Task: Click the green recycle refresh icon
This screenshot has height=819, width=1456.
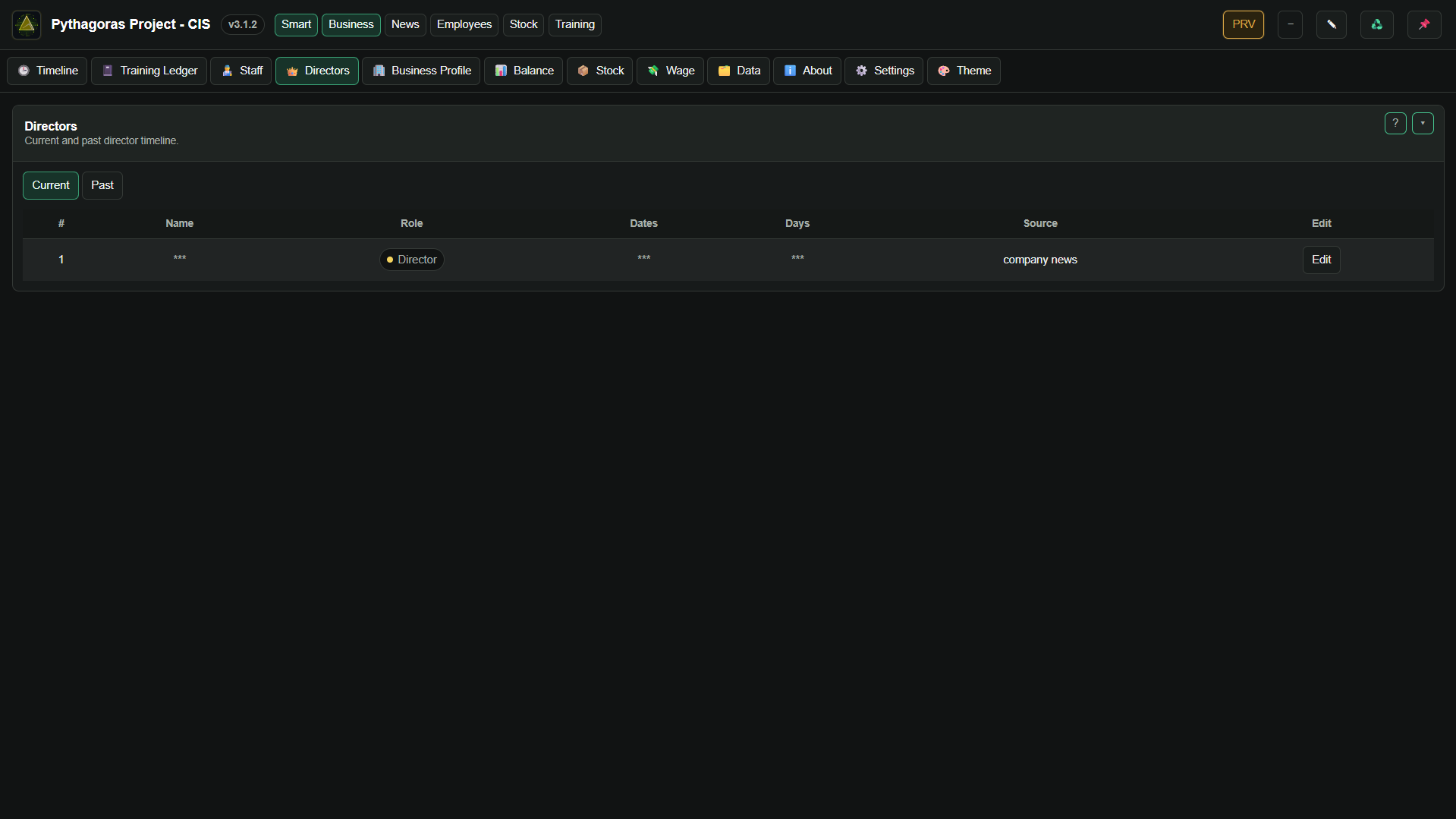Action: pyautogui.click(x=1377, y=24)
